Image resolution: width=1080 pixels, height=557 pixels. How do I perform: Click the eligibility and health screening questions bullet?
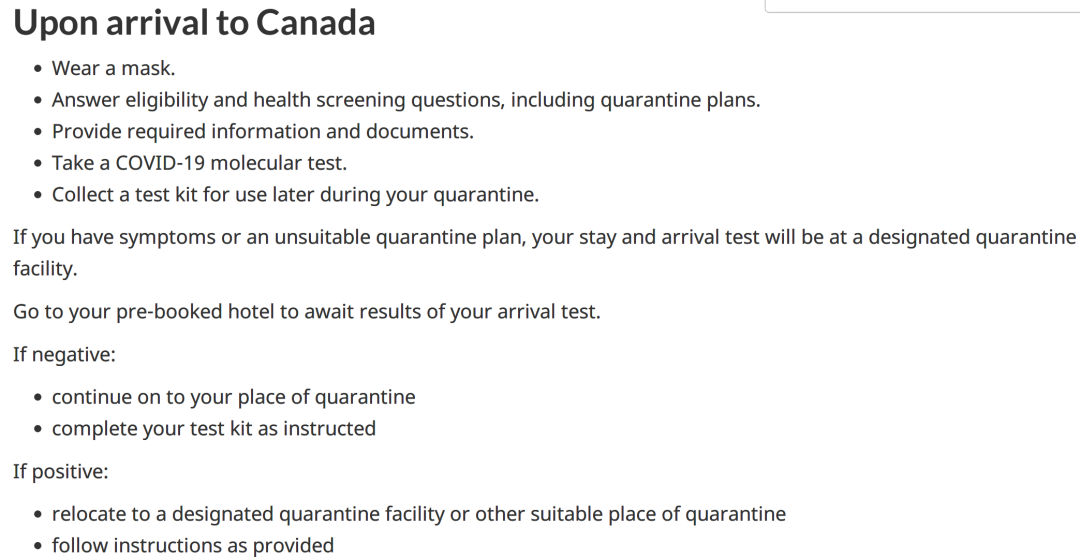(x=406, y=100)
